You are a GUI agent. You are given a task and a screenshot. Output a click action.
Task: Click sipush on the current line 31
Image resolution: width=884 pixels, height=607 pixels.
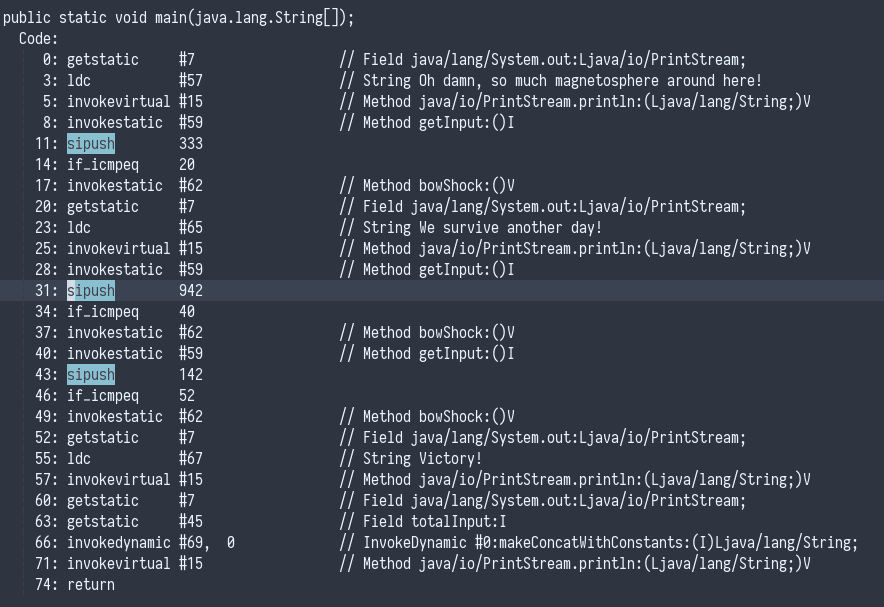(x=91, y=290)
